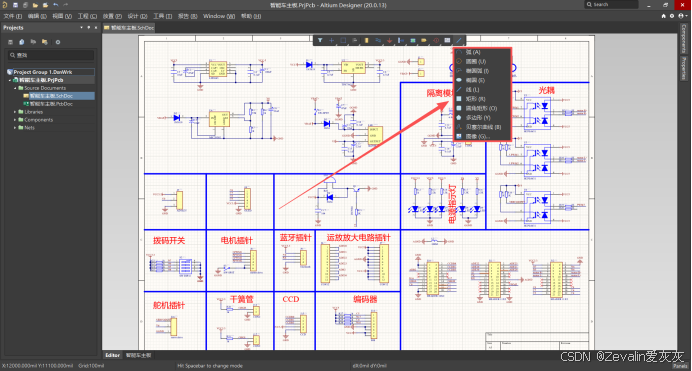Viewport: 692px width, 371px height.
Task: Choose 弧 (A) arc from dropdown
Action: 482,52
